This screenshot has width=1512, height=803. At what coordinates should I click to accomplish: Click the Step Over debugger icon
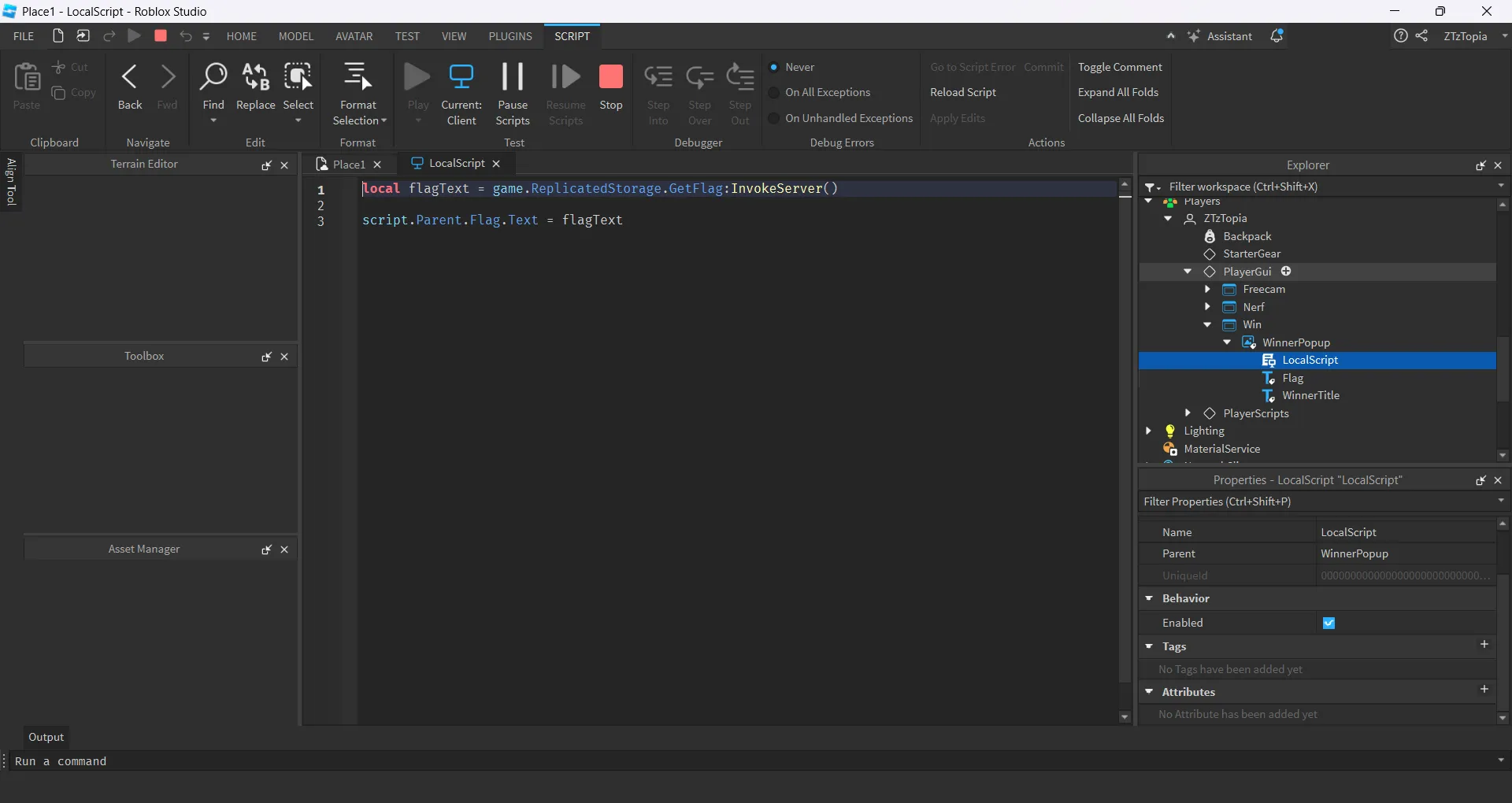pyautogui.click(x=699, y=77)
